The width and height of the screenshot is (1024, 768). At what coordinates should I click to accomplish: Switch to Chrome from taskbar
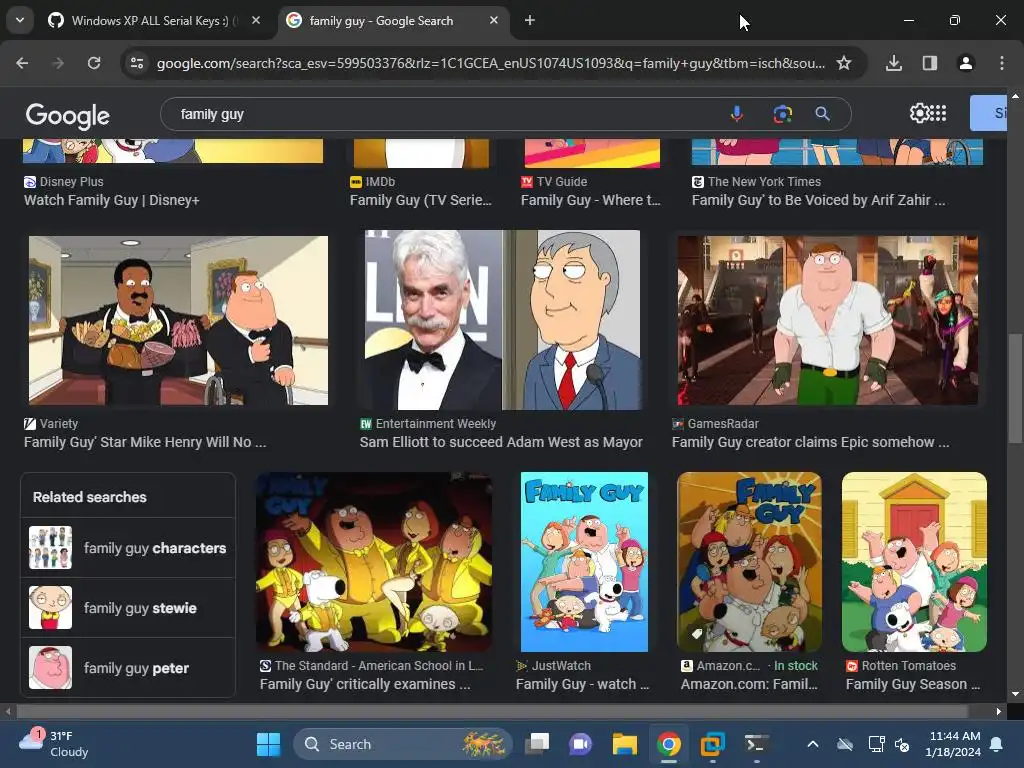tap(669, 744)
